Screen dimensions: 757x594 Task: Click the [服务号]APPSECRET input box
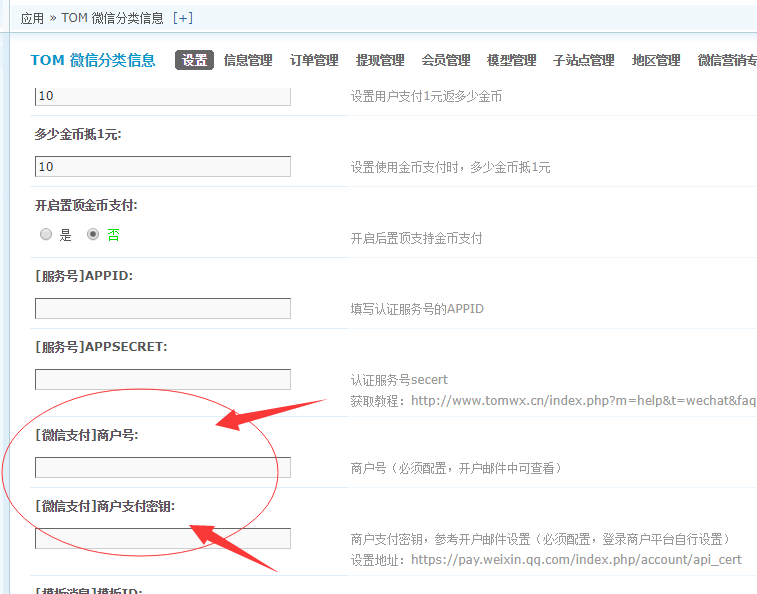tap(163, 379)
